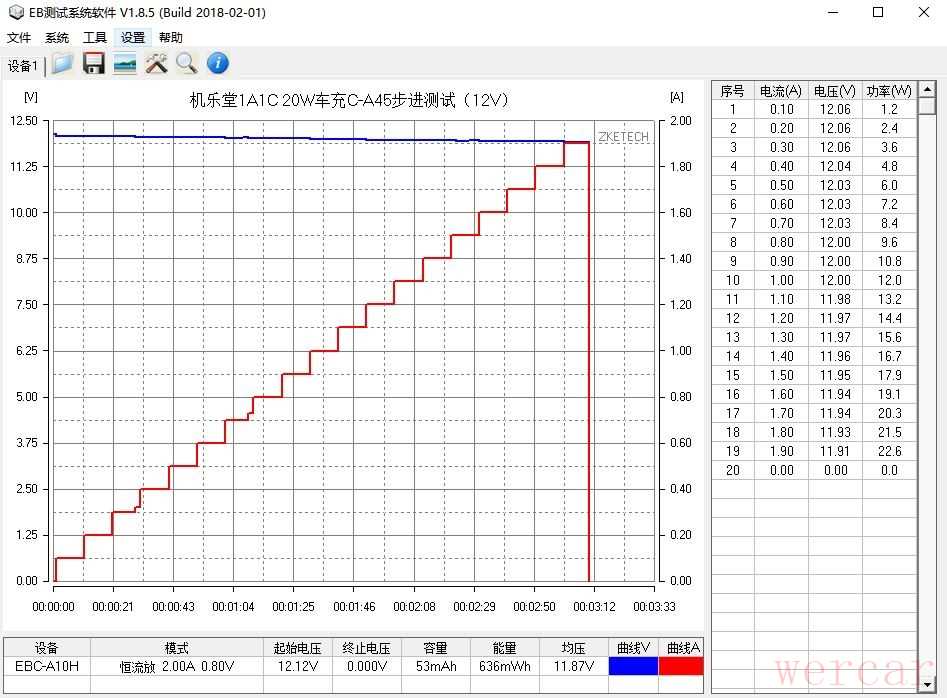Maximize the application window

point(878,12)
